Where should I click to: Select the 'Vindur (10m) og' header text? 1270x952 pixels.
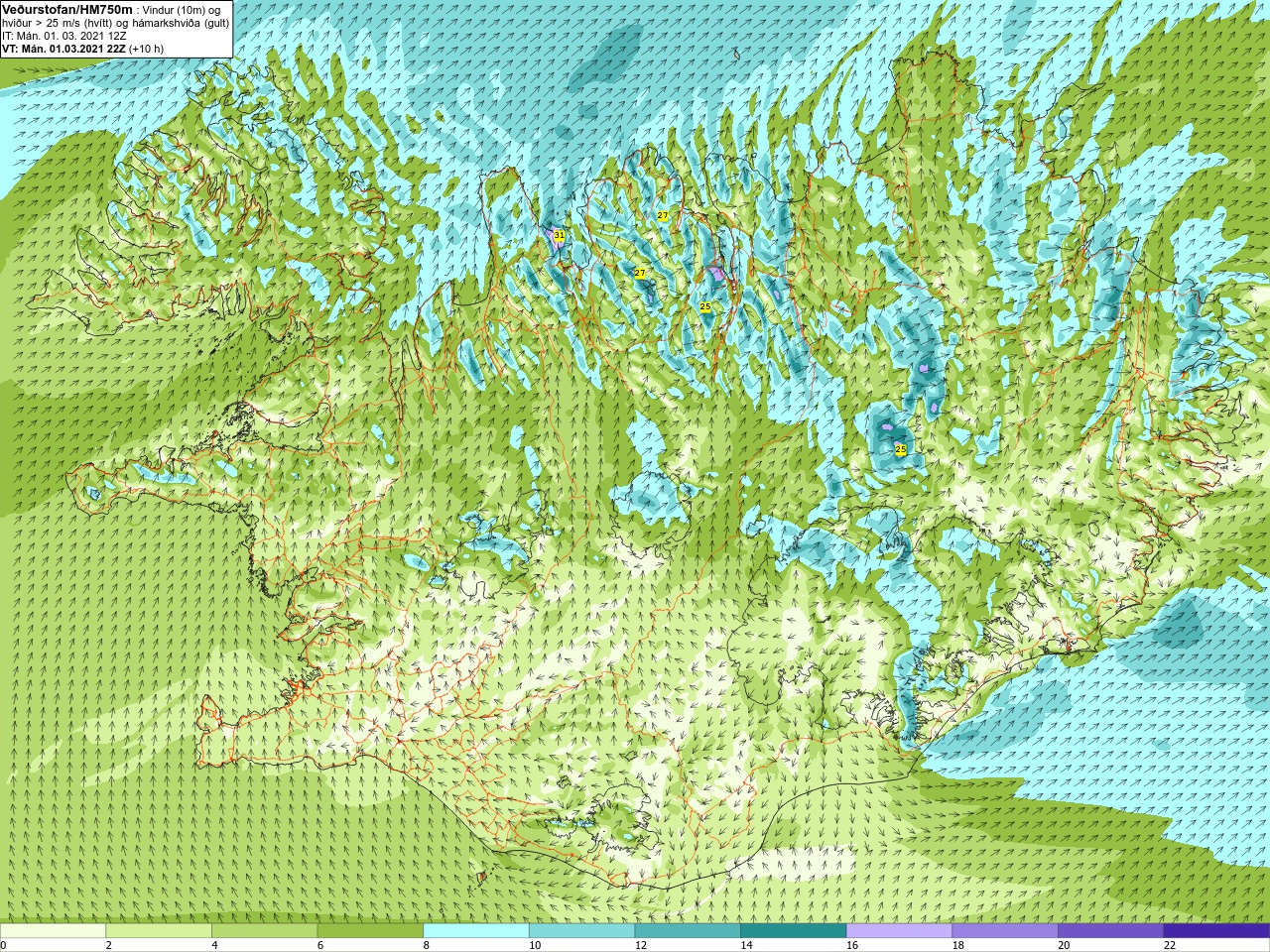pos(182,9)
